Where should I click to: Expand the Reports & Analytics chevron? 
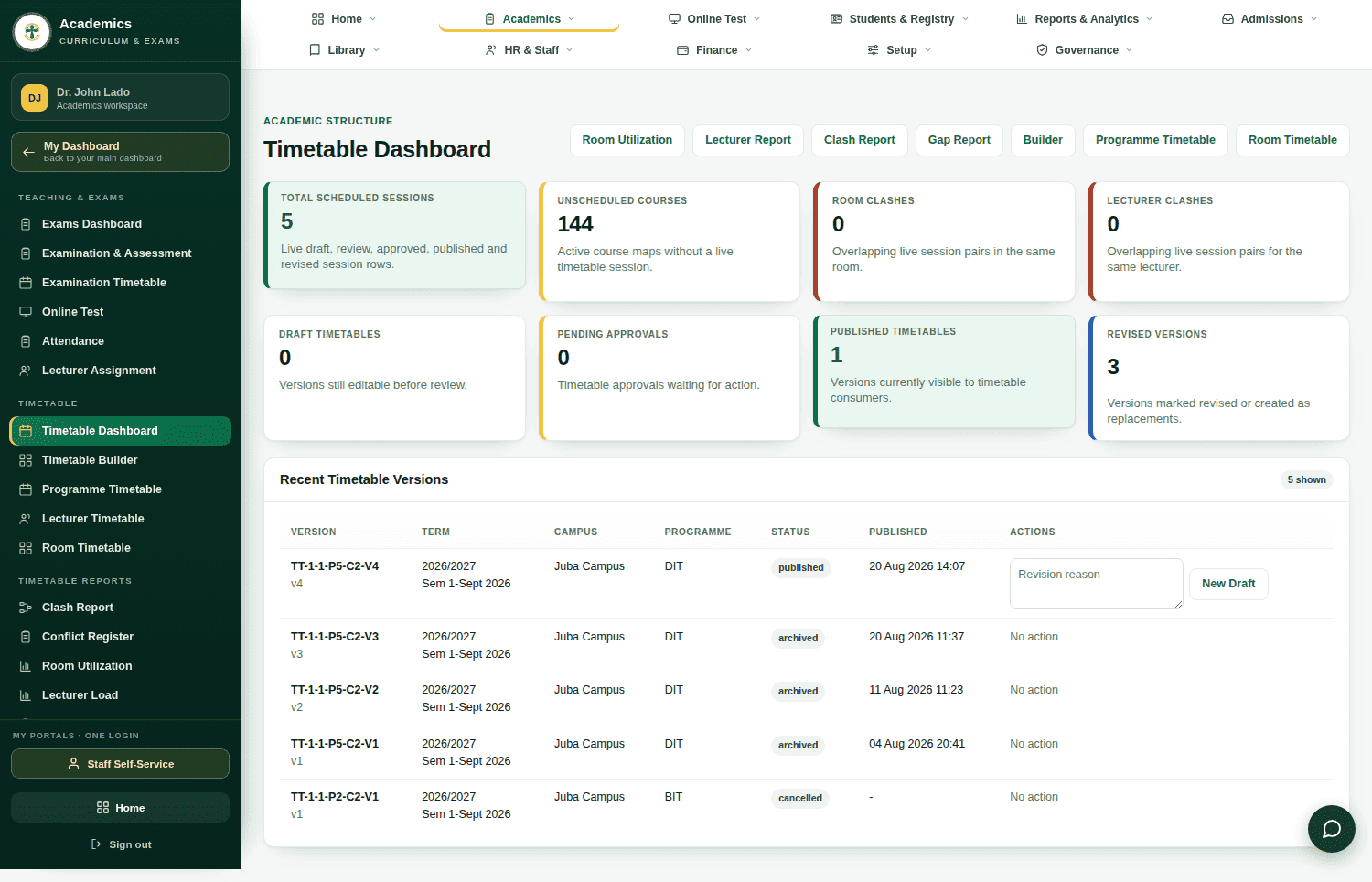click(x=1150, y=19)
